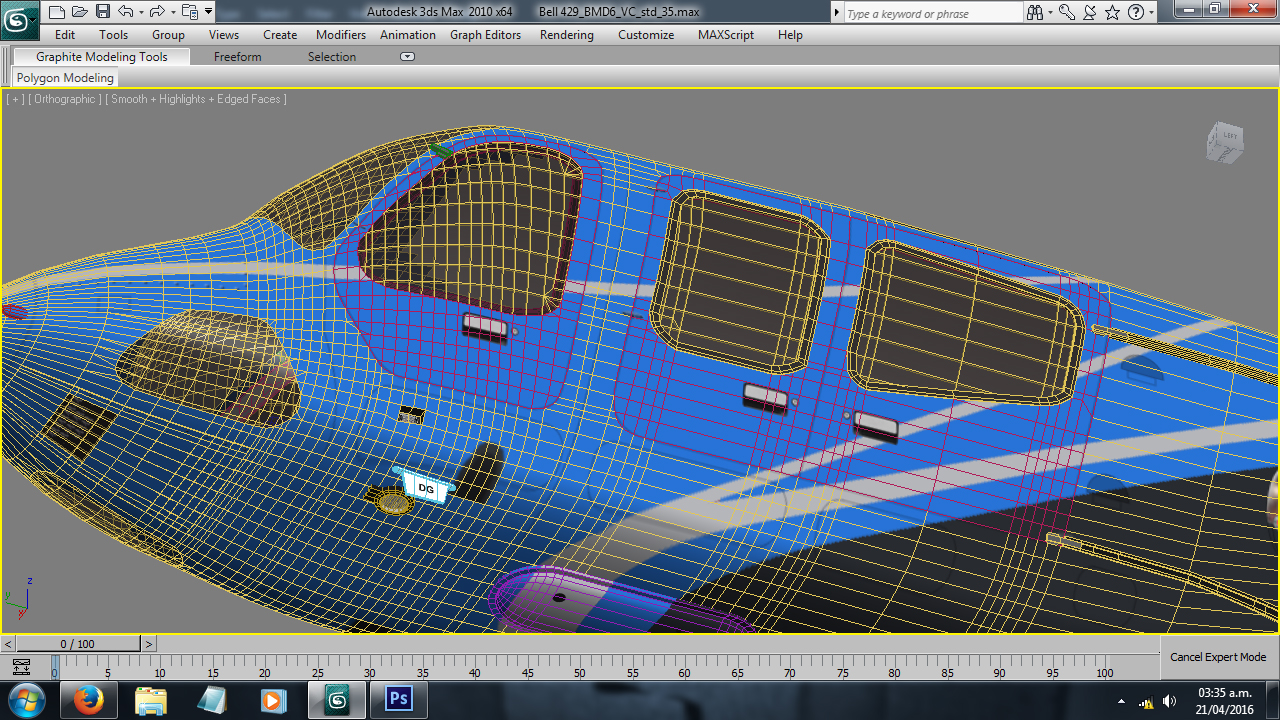Click frame 100 on the timeline ruler
This screenshot has width=1280, height=720.
(1105, 673)
